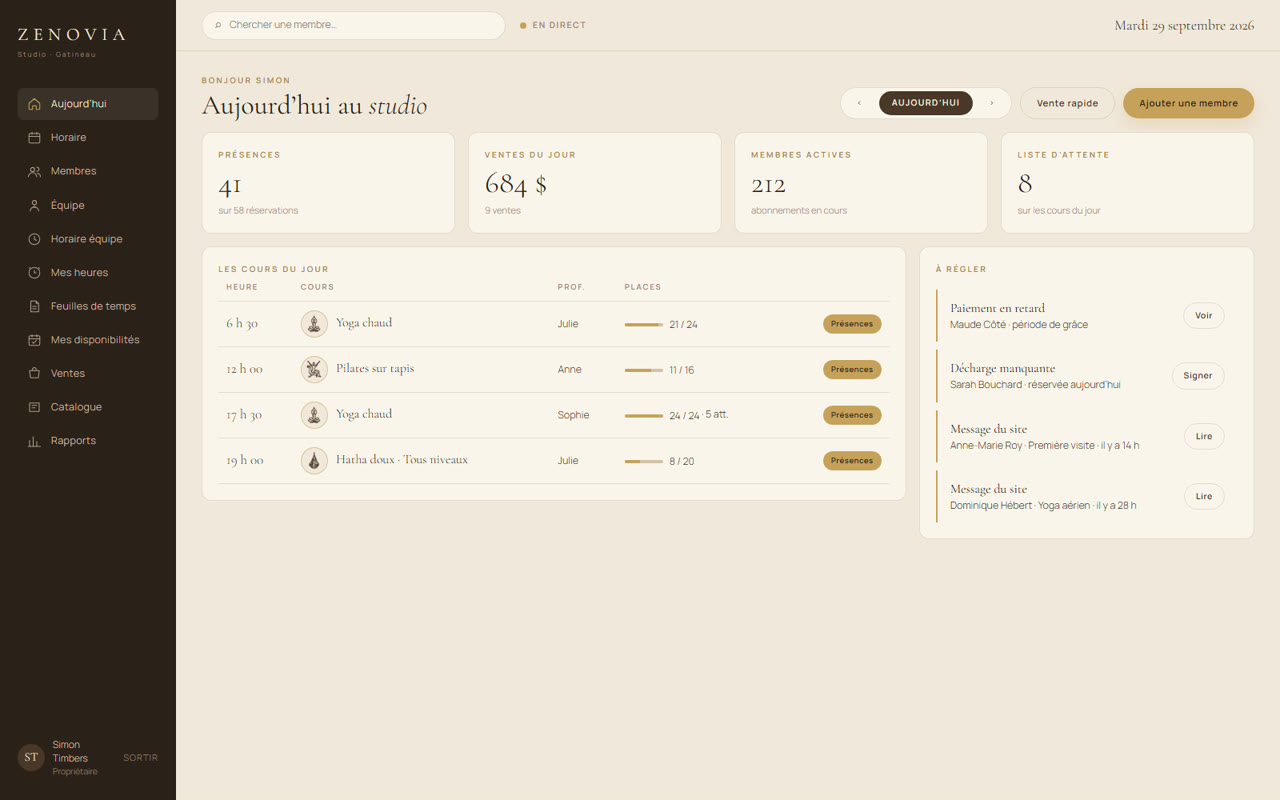
Task: Click the clock icon beside Horaire équipe
Action: click(x=34, y=239)
